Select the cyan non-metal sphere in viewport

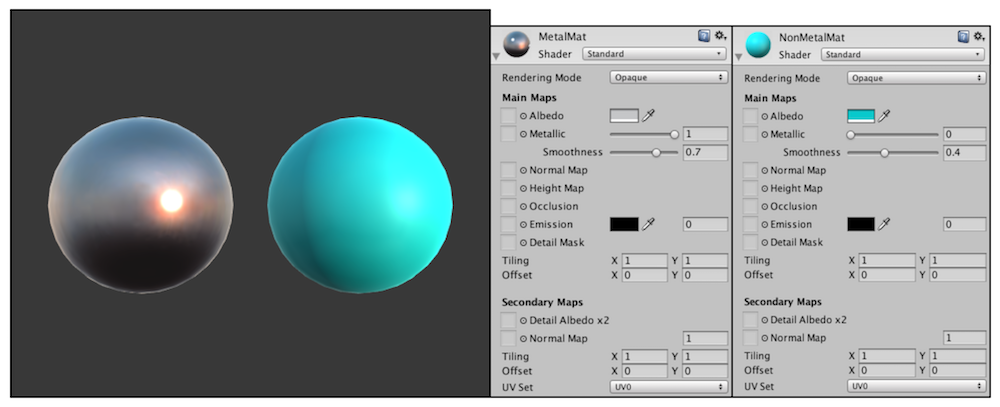(360, 205)
